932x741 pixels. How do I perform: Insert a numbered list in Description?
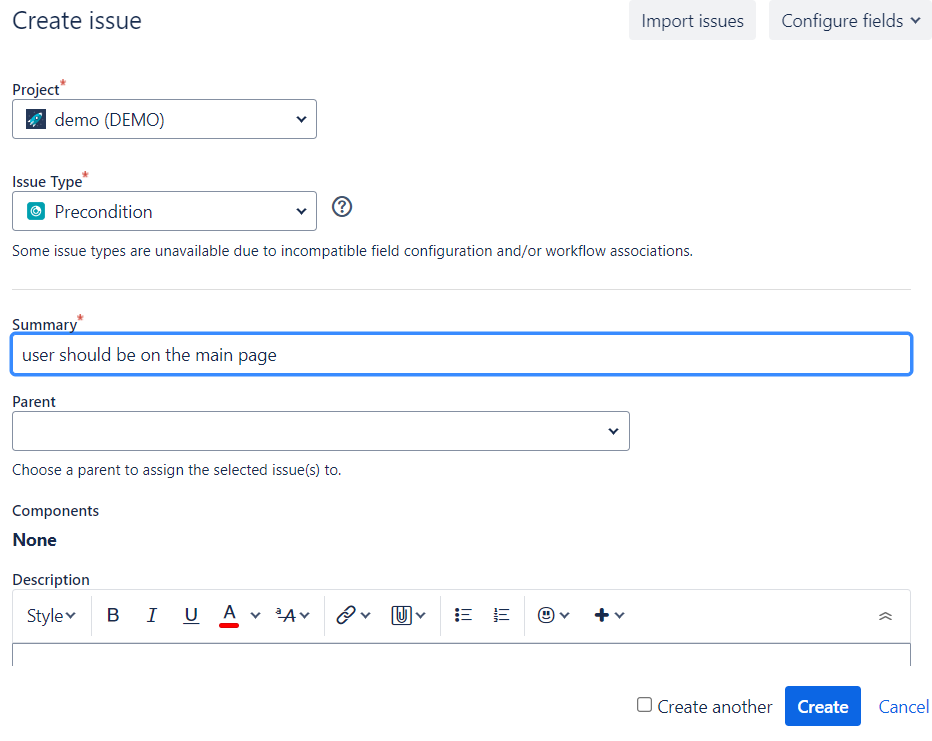pos(502,615)
